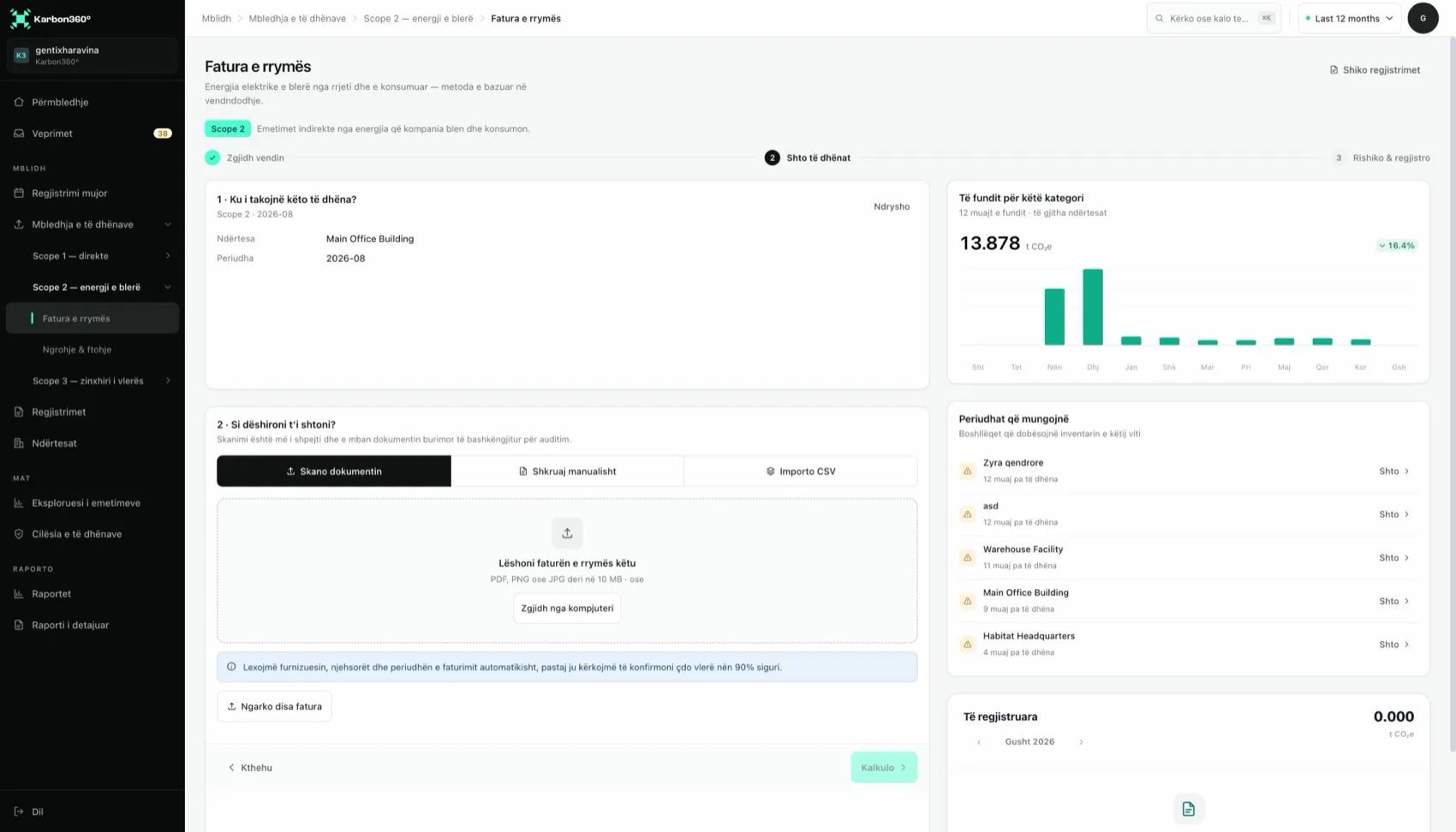Image resolution: width=1456 pixels, height=832 pixels.
Task: Collapse the Mbledhja e të dhënave section
Action: pyautogui.click(x=168, y=224)
